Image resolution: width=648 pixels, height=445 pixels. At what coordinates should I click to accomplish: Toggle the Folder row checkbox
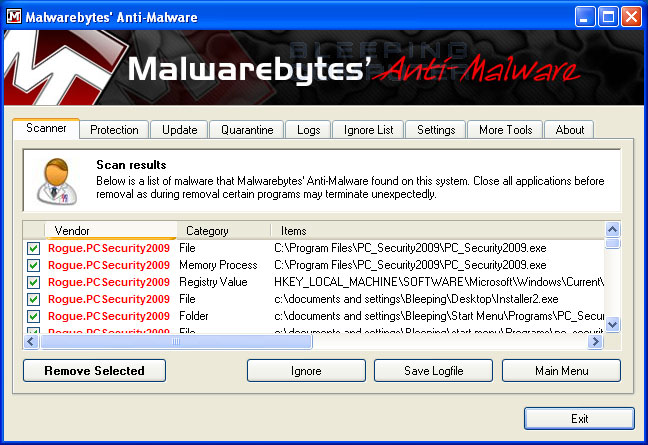[33, 316]
